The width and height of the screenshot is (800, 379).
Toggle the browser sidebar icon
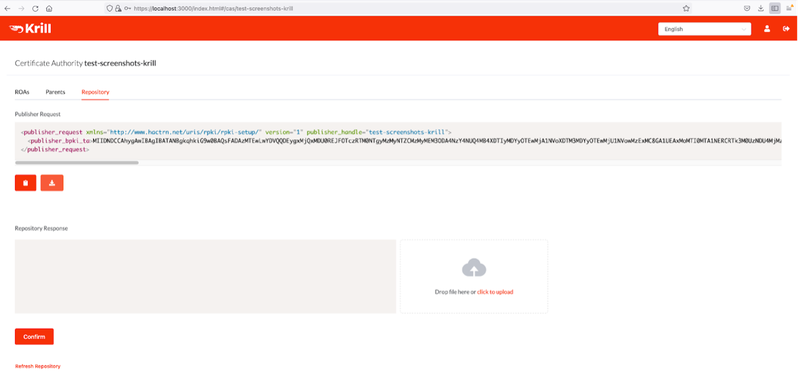[x=774, y=9]
